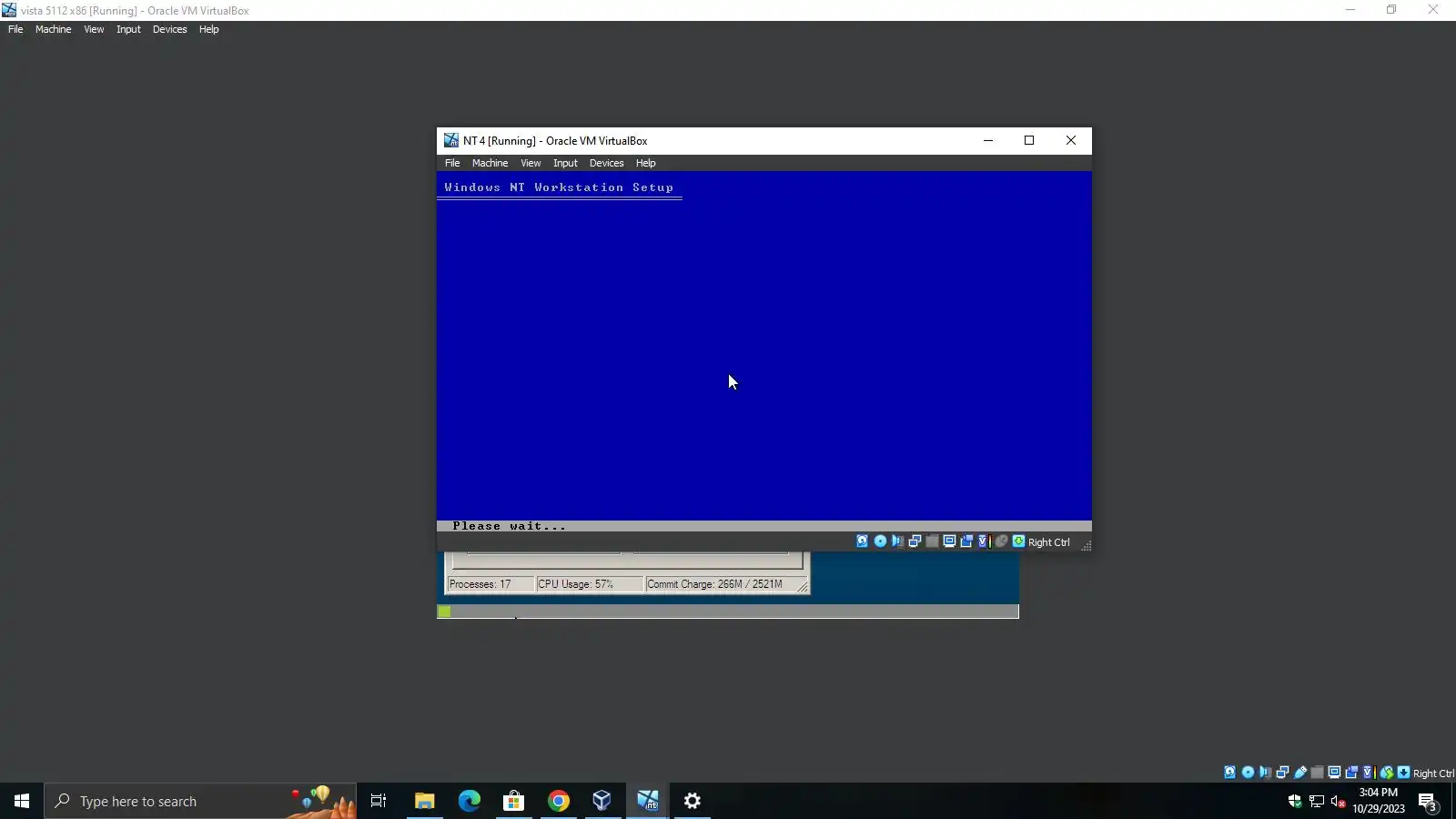
Task: Click optical disc indicator in NT 4 status bar
Action: click(880, 541)
